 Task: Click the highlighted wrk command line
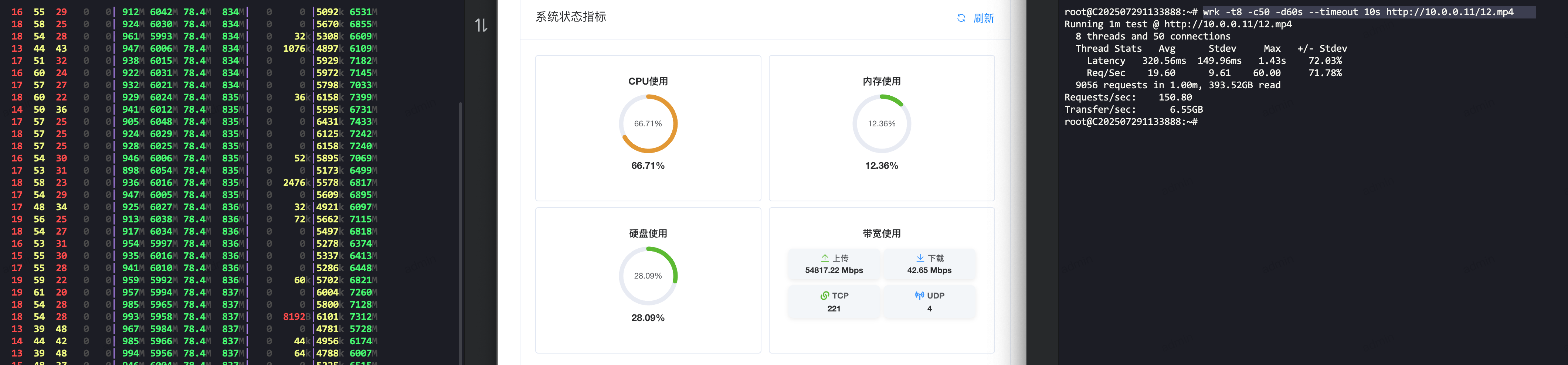1357,12
